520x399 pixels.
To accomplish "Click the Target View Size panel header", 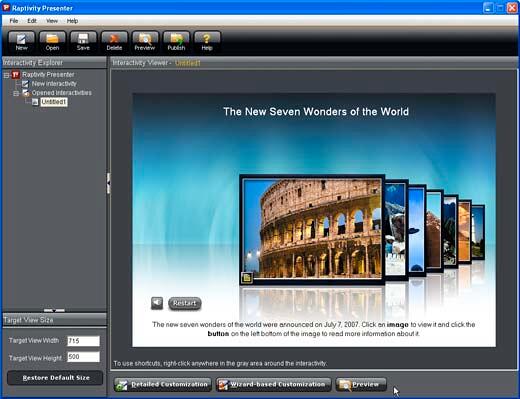I will (x=54, y=320).
